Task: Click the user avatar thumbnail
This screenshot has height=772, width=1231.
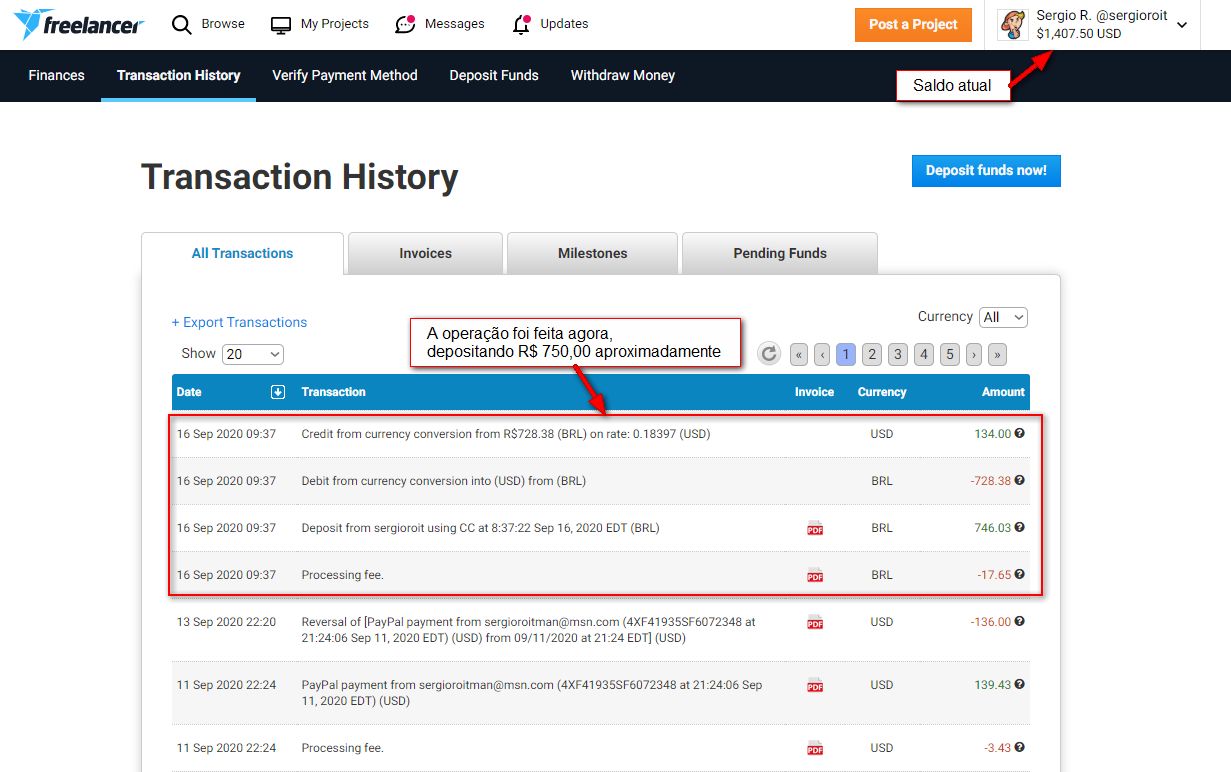Action: (1013, 25)
